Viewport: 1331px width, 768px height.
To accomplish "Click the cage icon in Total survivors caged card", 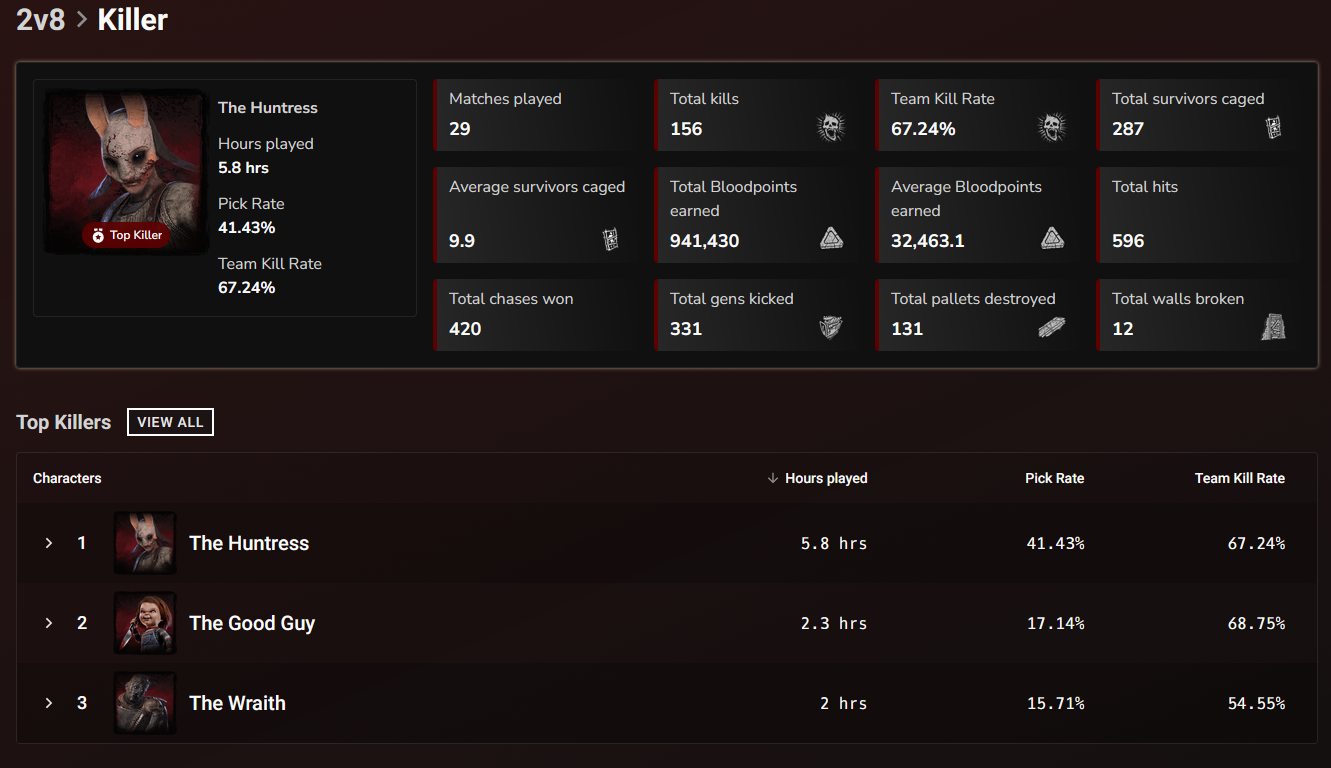I will pyautogui.click(x=1273, y=127).
